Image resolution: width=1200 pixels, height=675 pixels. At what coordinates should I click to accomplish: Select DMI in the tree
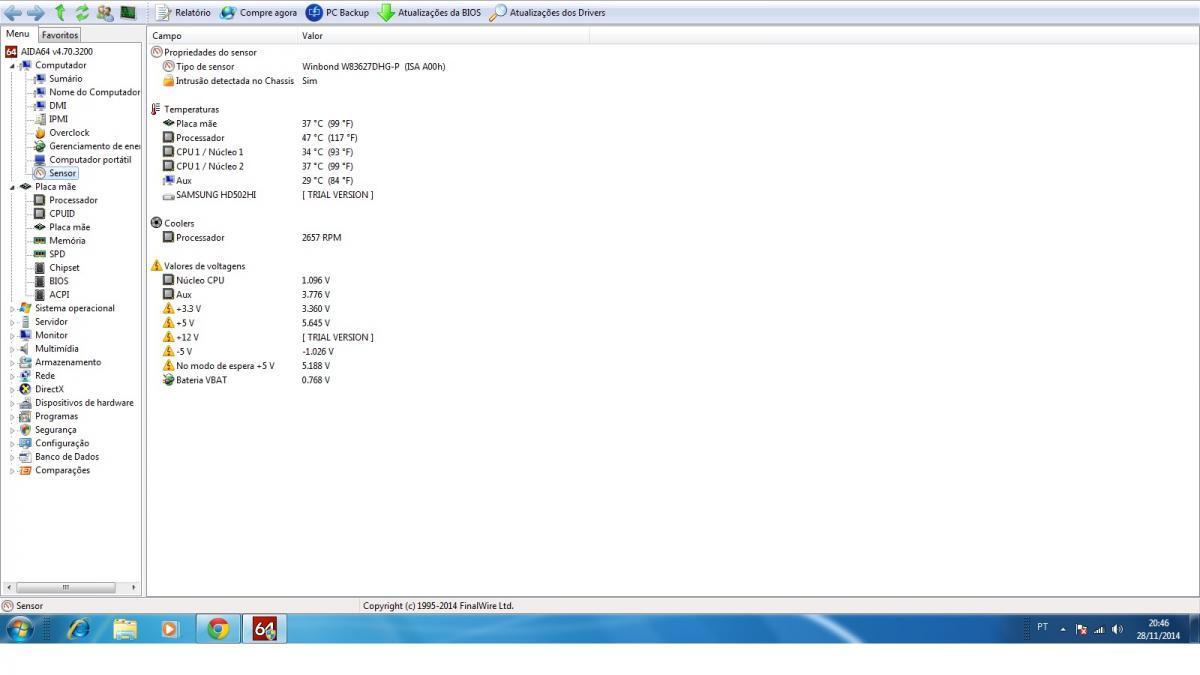(x=58, y=105)
